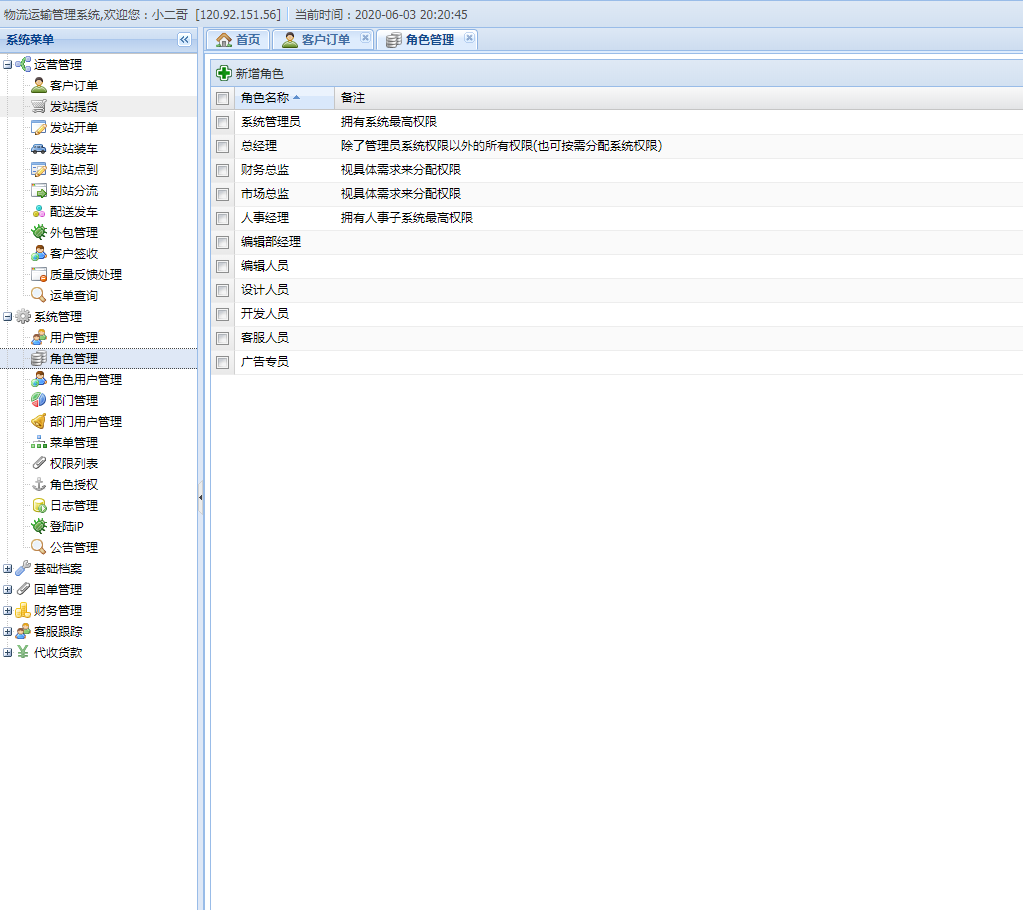Check the 广告专员 row checkbox

(222, 362)
